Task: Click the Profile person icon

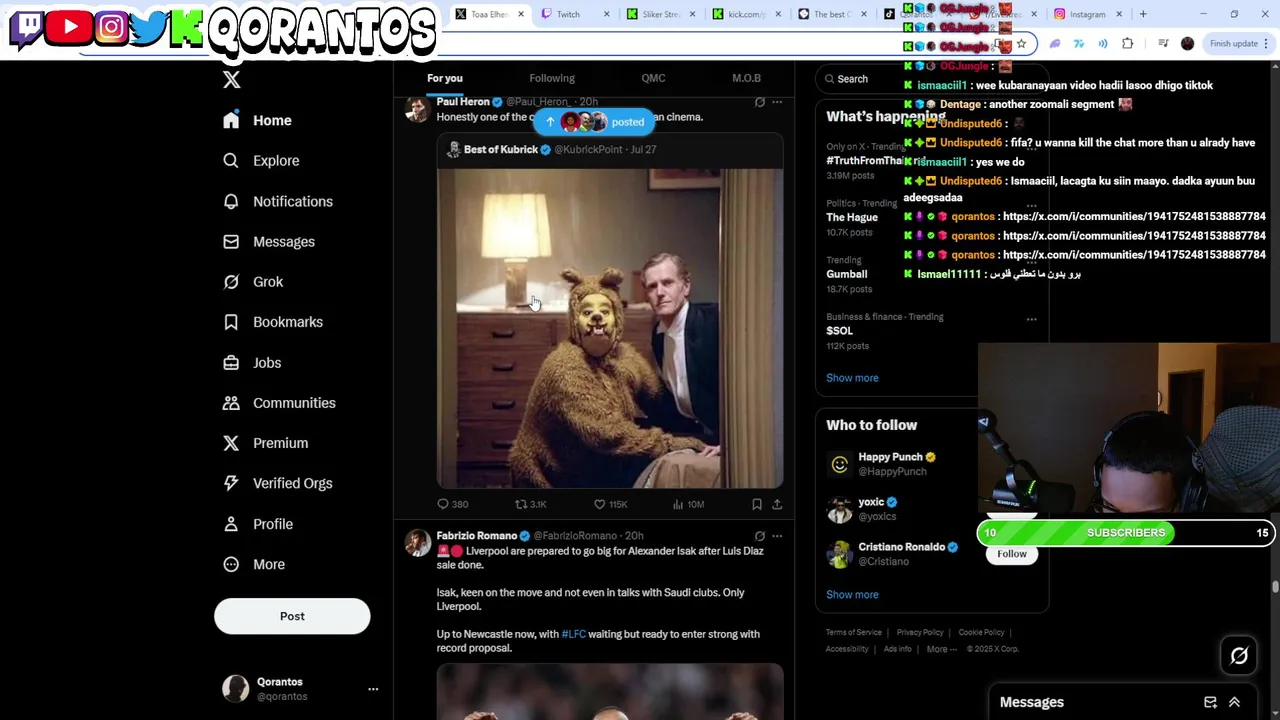Action: pos(231,524)
